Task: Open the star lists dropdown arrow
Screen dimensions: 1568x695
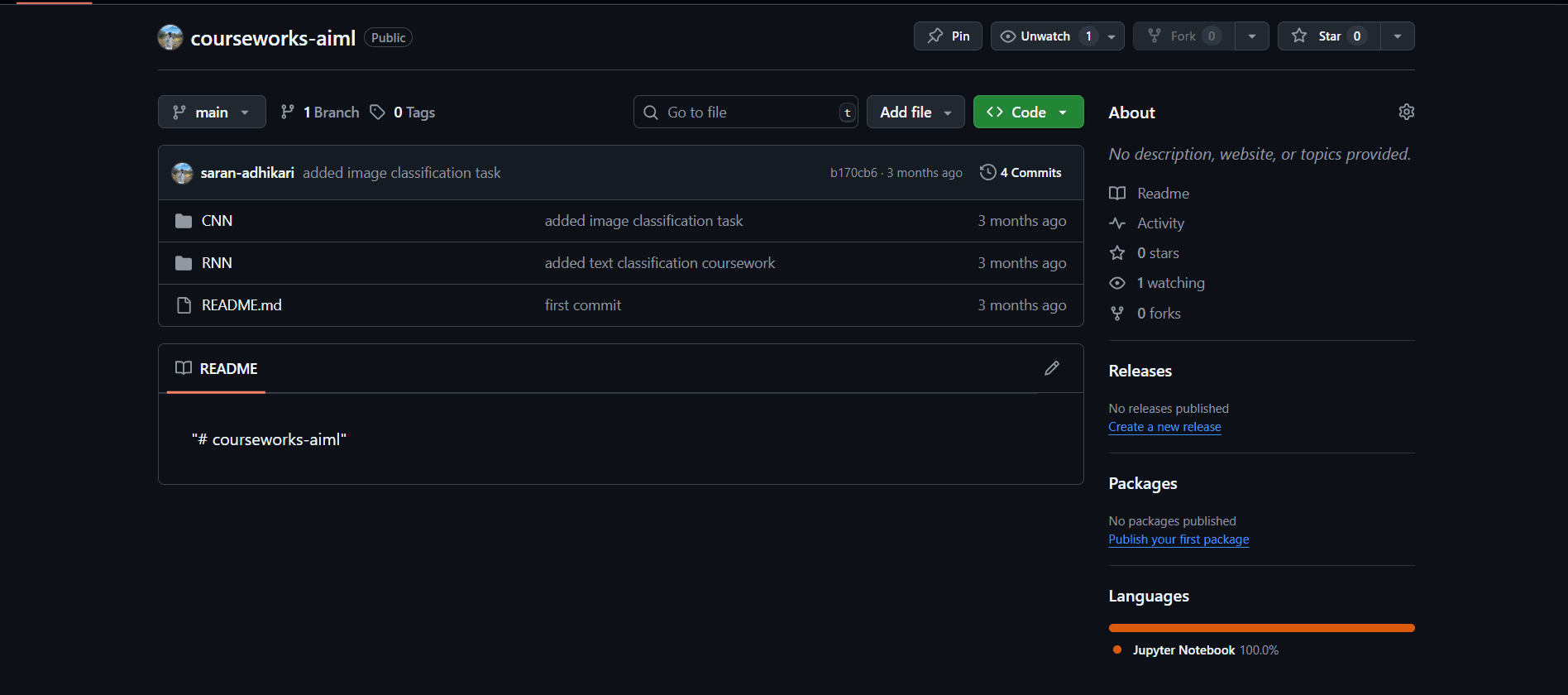Action: click(x=1397, y=36)
